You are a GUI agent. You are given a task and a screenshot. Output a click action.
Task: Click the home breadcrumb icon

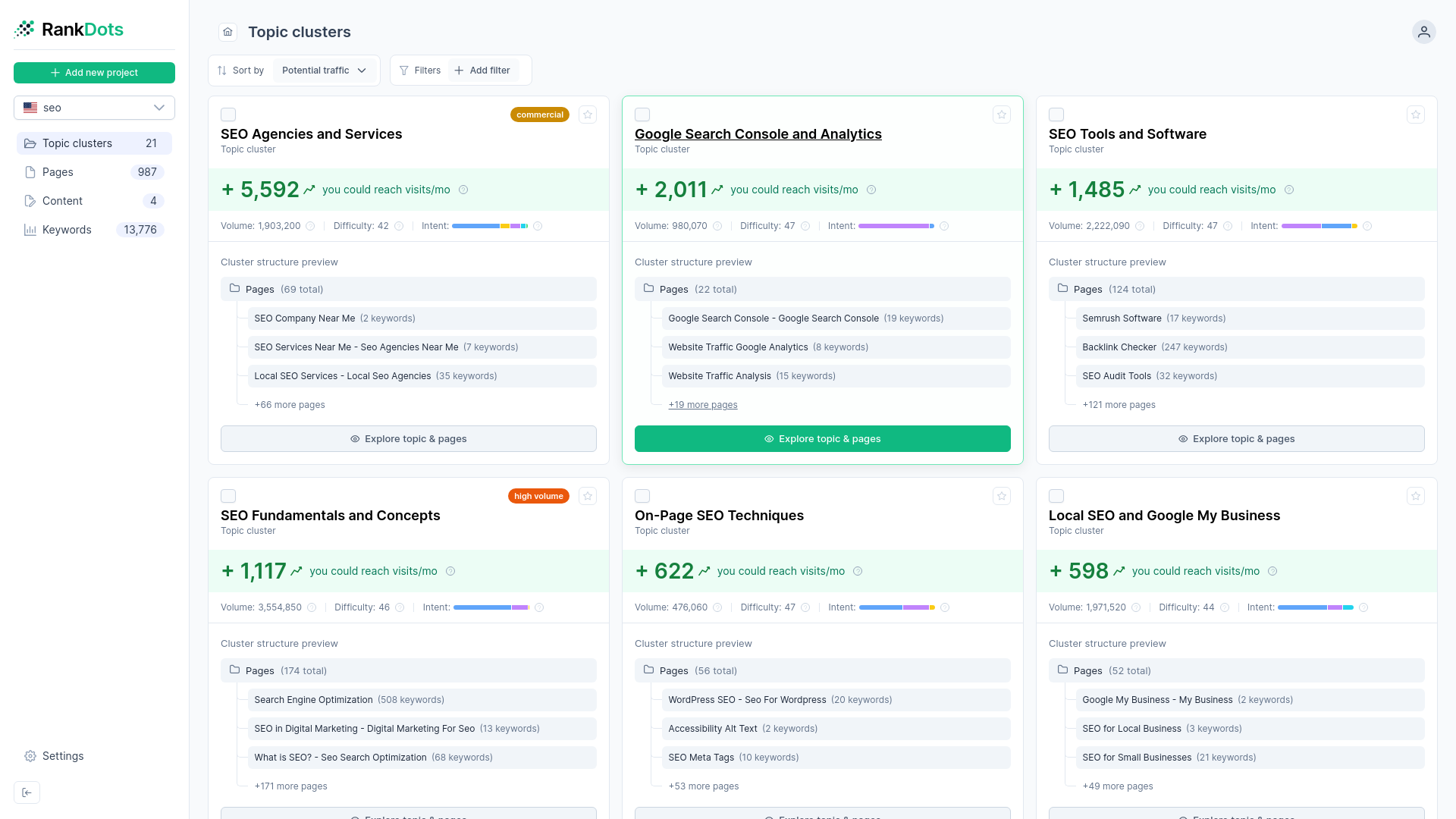pyautogui.click(x=227, y=32)
